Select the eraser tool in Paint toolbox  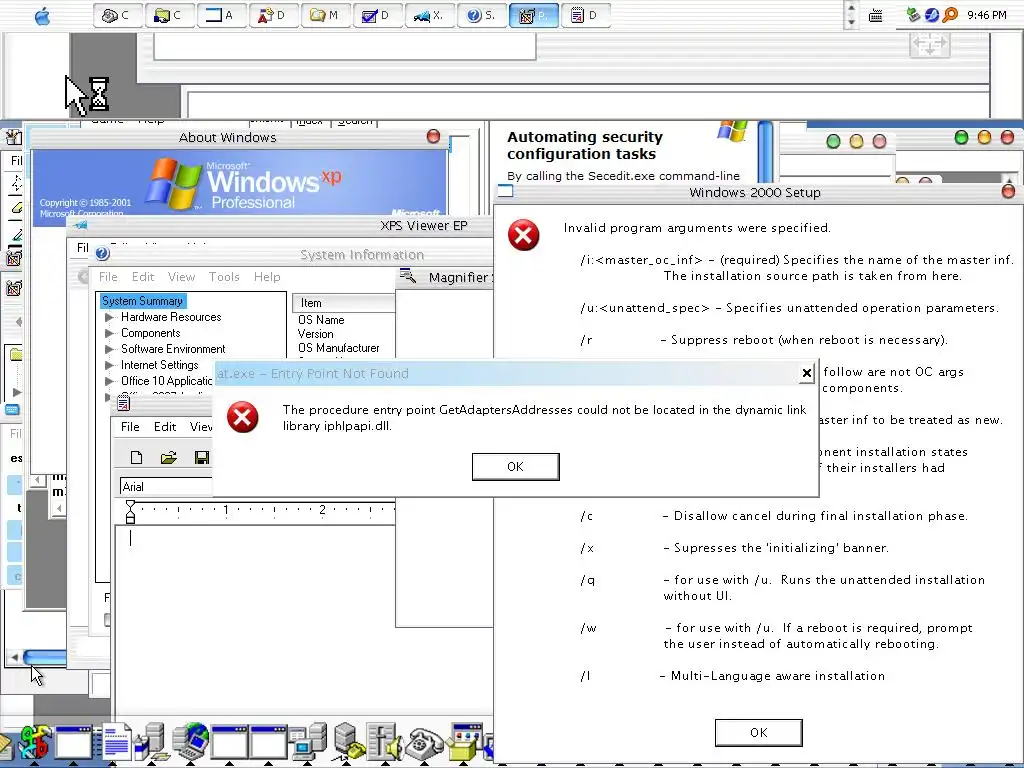tap(15, 208)
